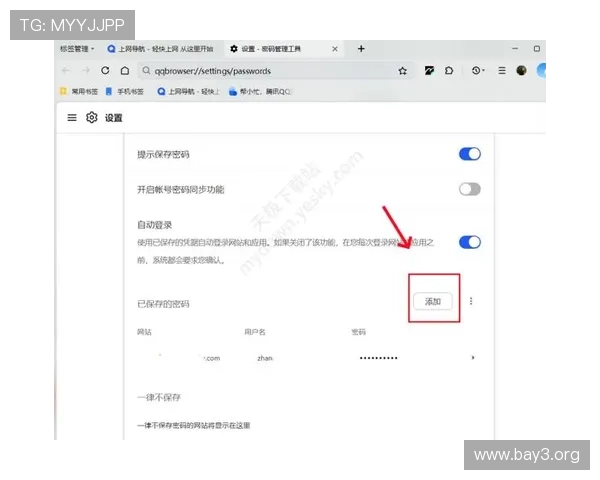Open the extensions icon next to notes tool

click(x=449, y=70)
